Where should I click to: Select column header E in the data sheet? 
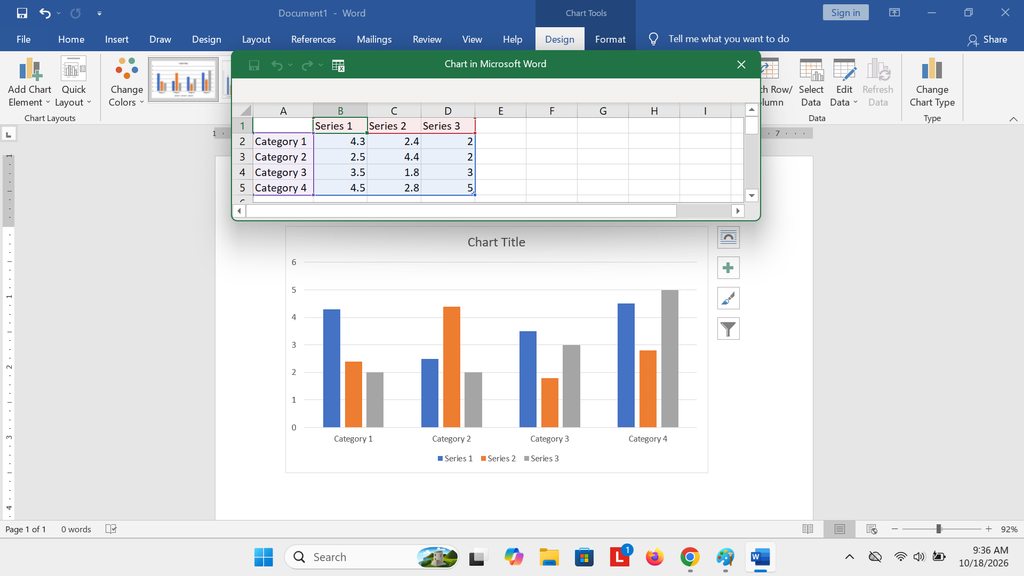click(501, 110)
